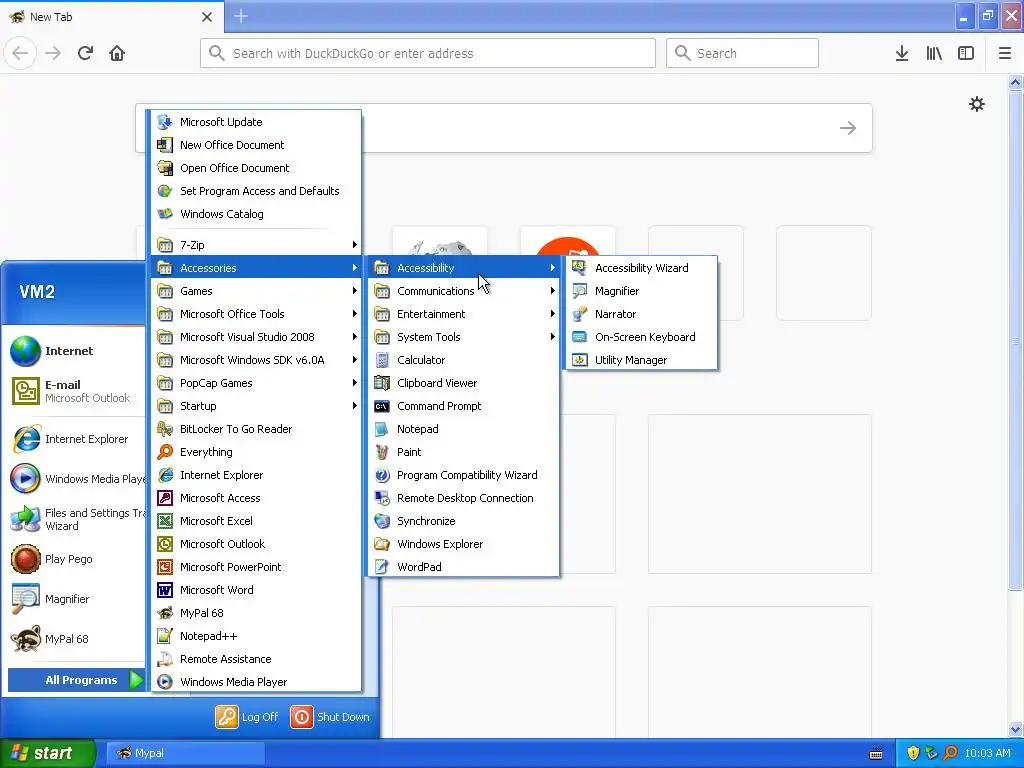The height and width of the screenshot is (768, 1024).
Task: Launch Microsoft Access
Action: pyautogui.click(x=256, y=498)
